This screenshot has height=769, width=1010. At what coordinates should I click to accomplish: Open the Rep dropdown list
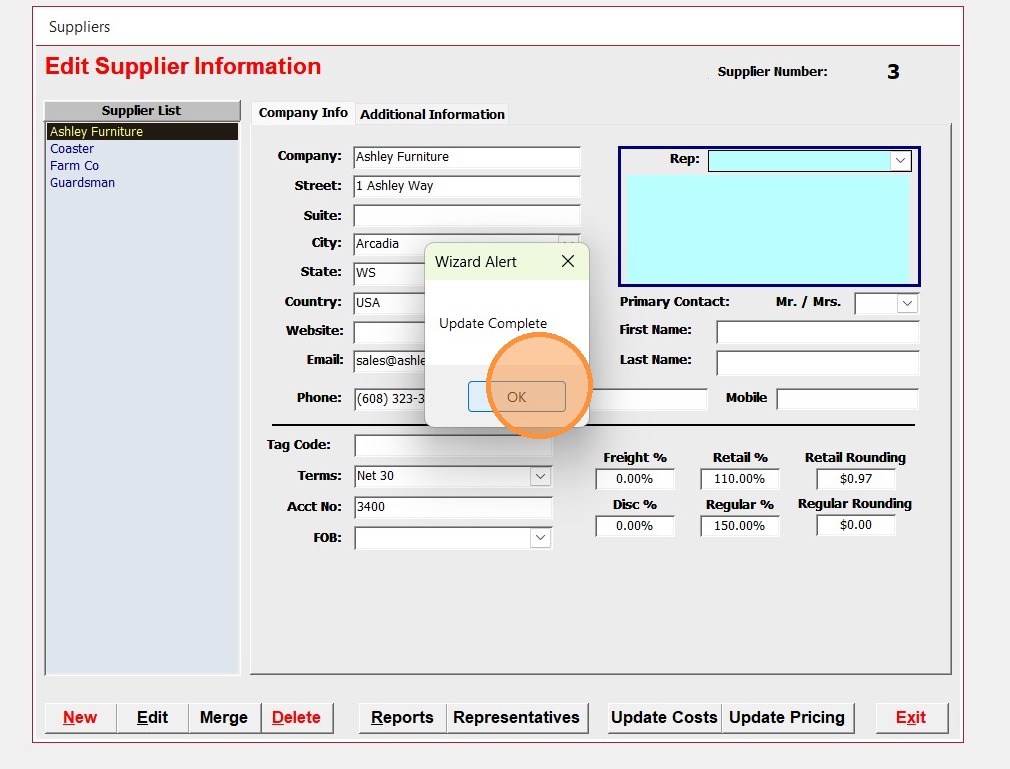tap(899, 161)
